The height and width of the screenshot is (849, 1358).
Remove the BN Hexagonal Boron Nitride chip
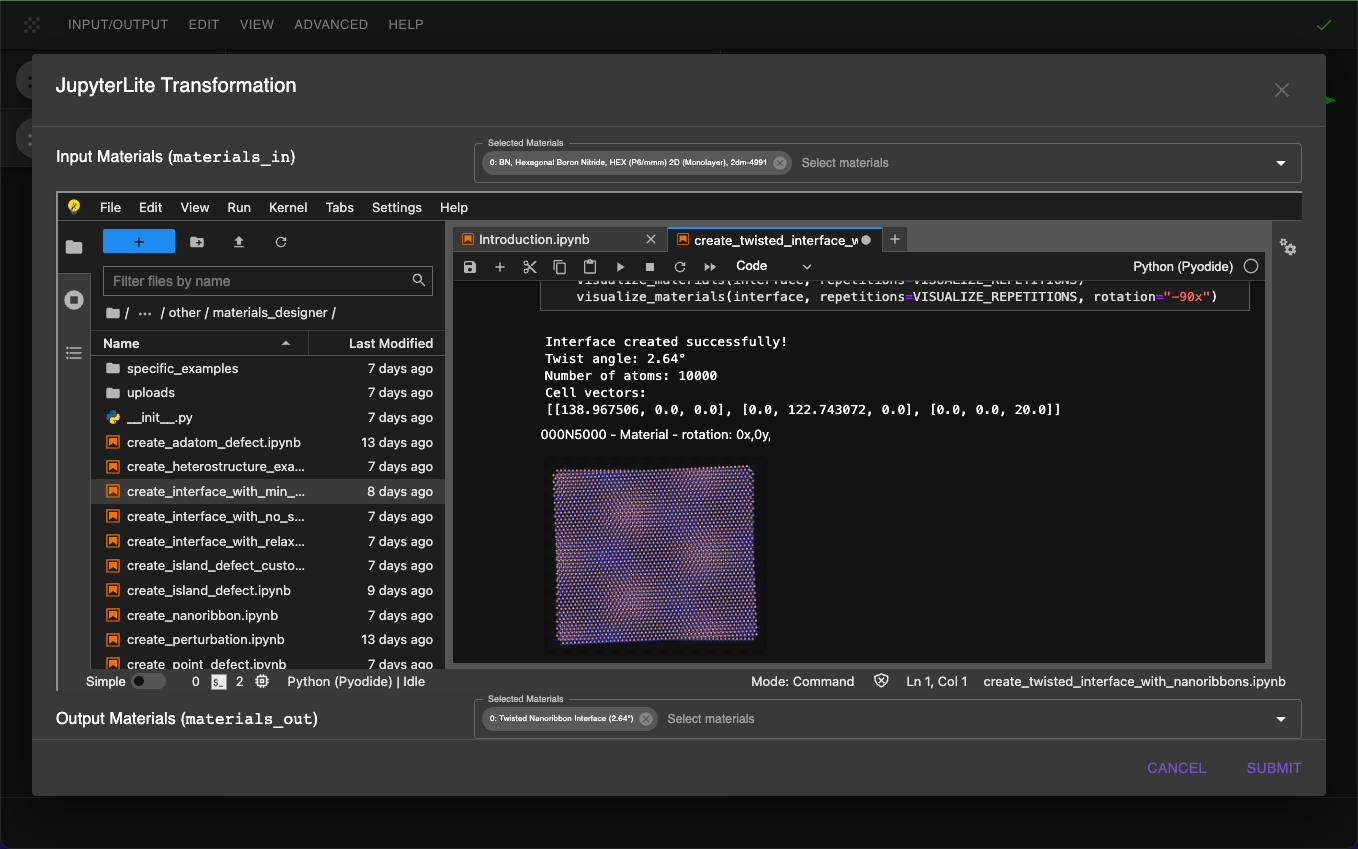coord(780,163)
